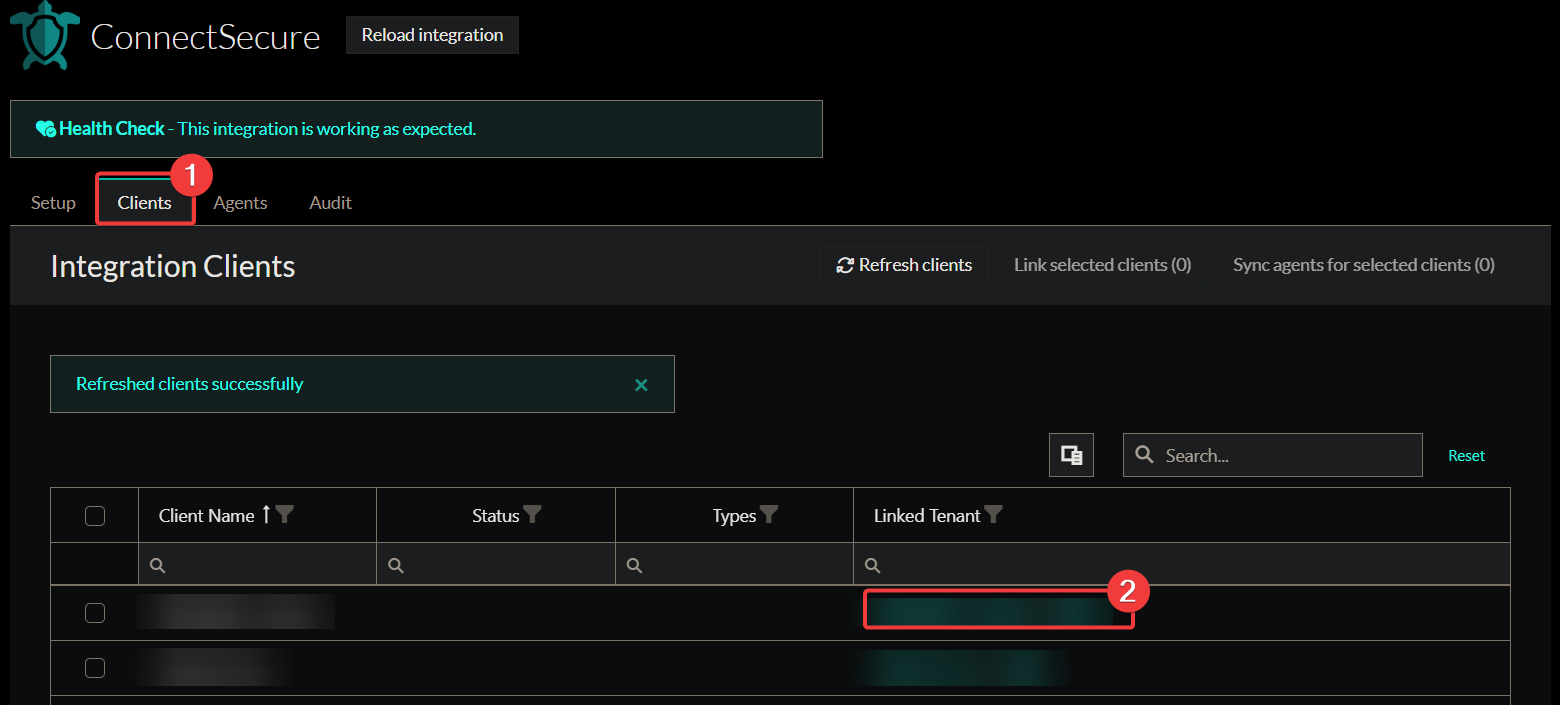Screen dimensions: 1560x705
Task: Click the ConnectSecure turtle shield logo
Action: click(x=44, y=36)
